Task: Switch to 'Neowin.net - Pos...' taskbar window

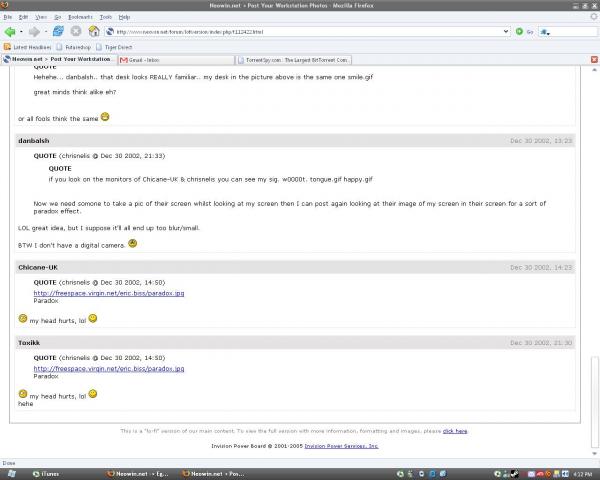Action: tap(214, 474)
